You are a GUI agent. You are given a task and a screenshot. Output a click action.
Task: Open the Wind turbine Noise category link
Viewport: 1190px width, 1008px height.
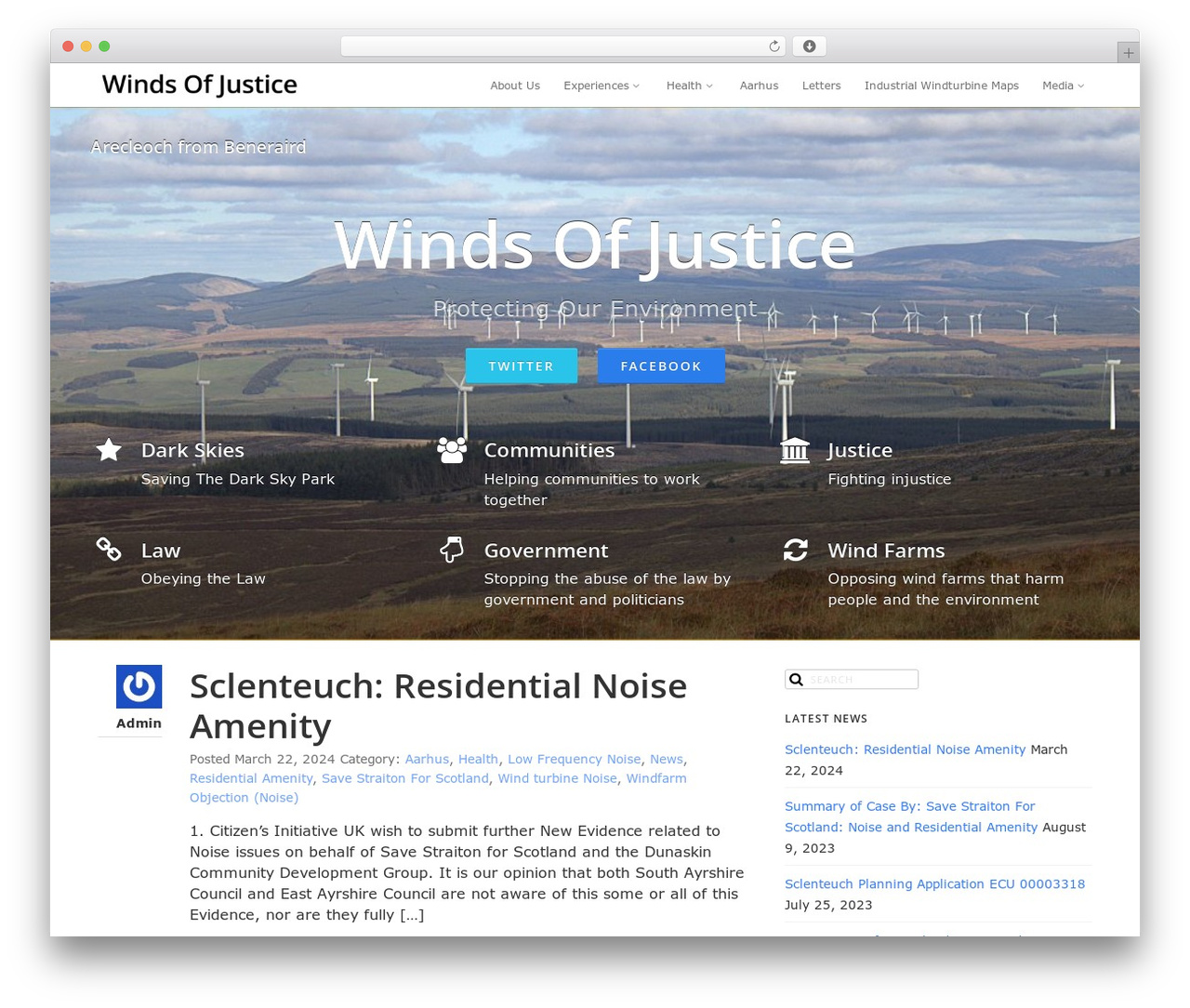click(557, 778)
